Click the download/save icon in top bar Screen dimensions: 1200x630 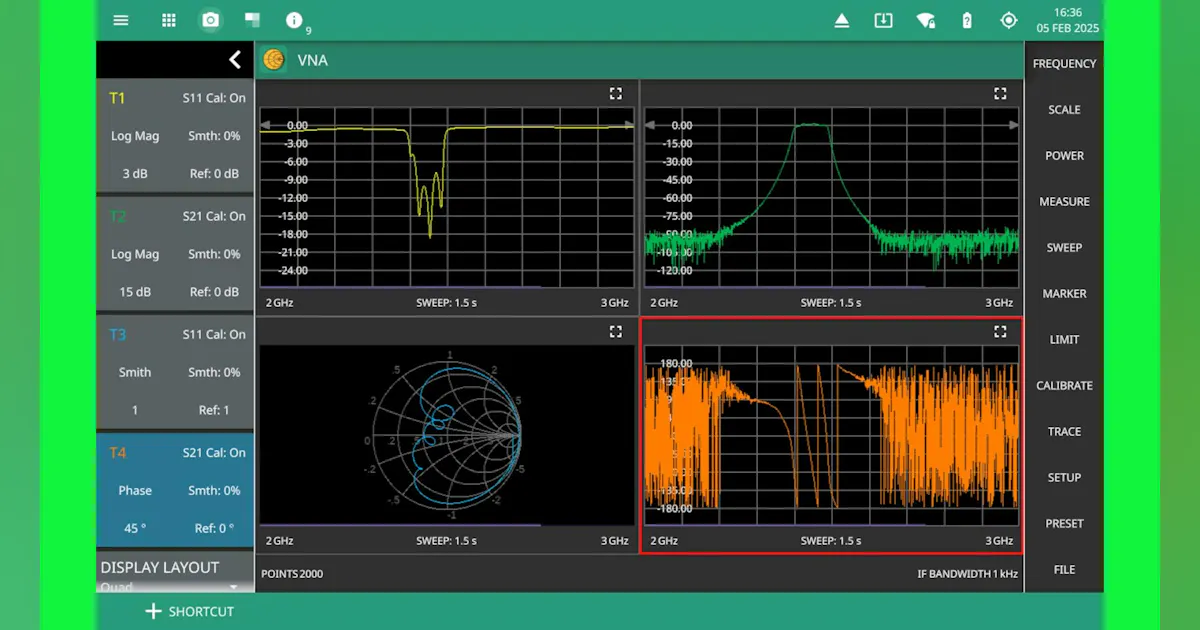coord(883,20)
